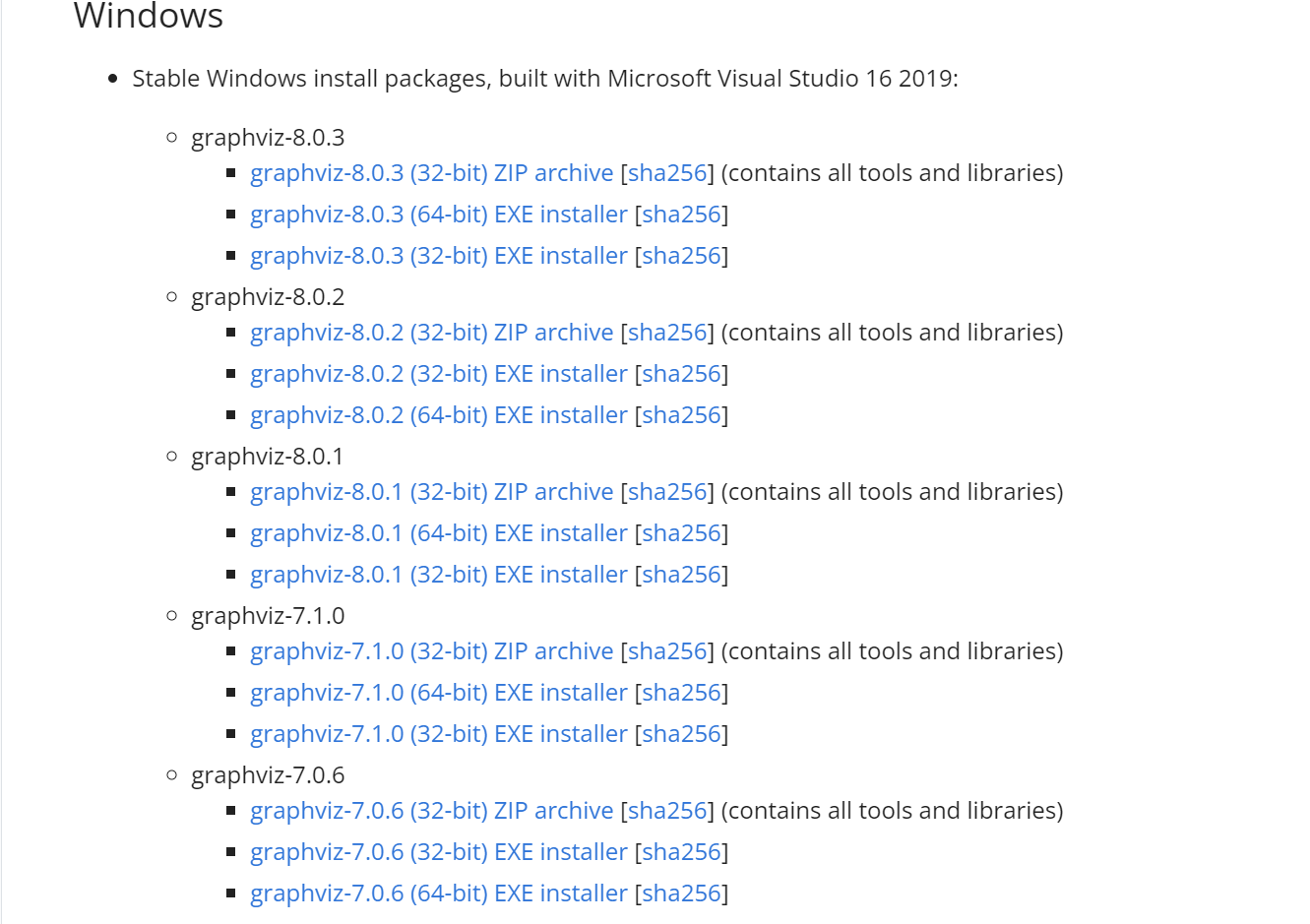
Task: Click the graphviz-8.0.1 version heading text
Action: point(268,457)
